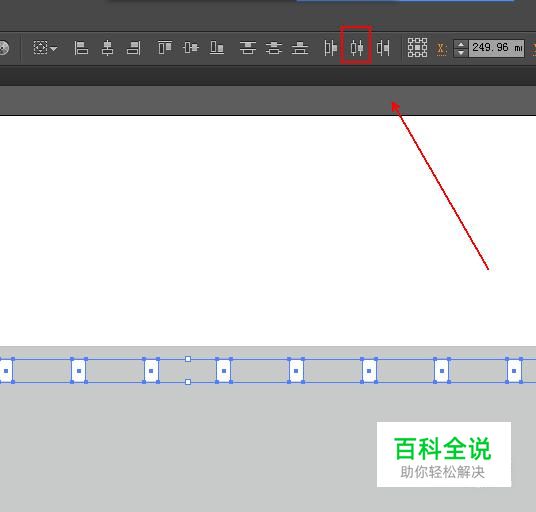The height and width of the screenshot is (512, 536).
Task: Click the X coordinate label
Action: [441, 49]
